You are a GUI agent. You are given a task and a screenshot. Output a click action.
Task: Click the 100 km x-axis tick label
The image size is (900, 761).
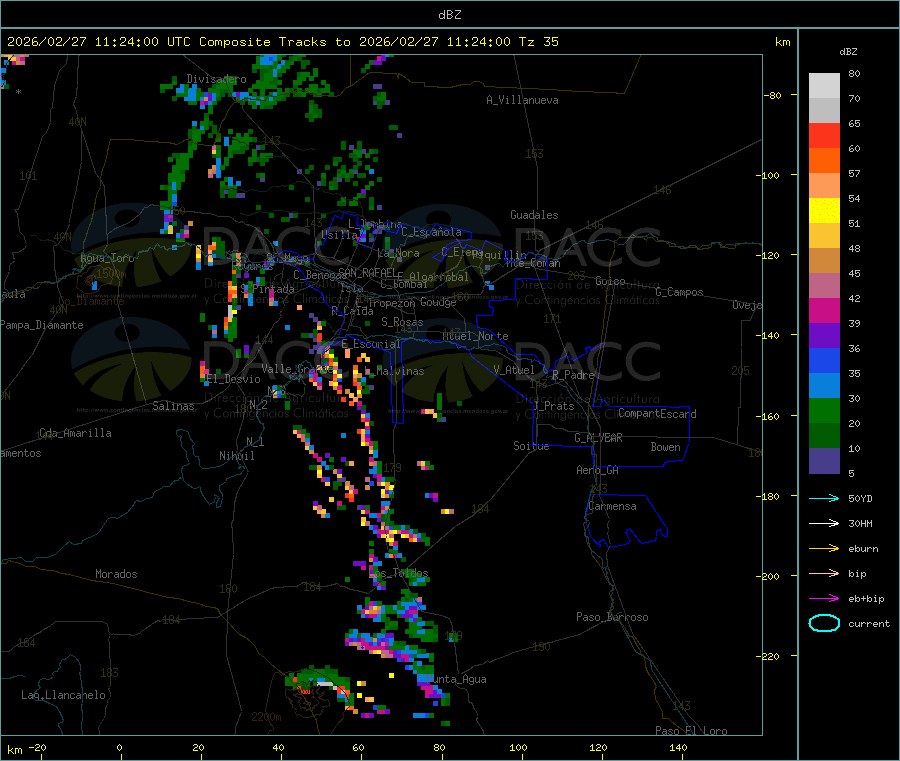[x=518, y=747]
